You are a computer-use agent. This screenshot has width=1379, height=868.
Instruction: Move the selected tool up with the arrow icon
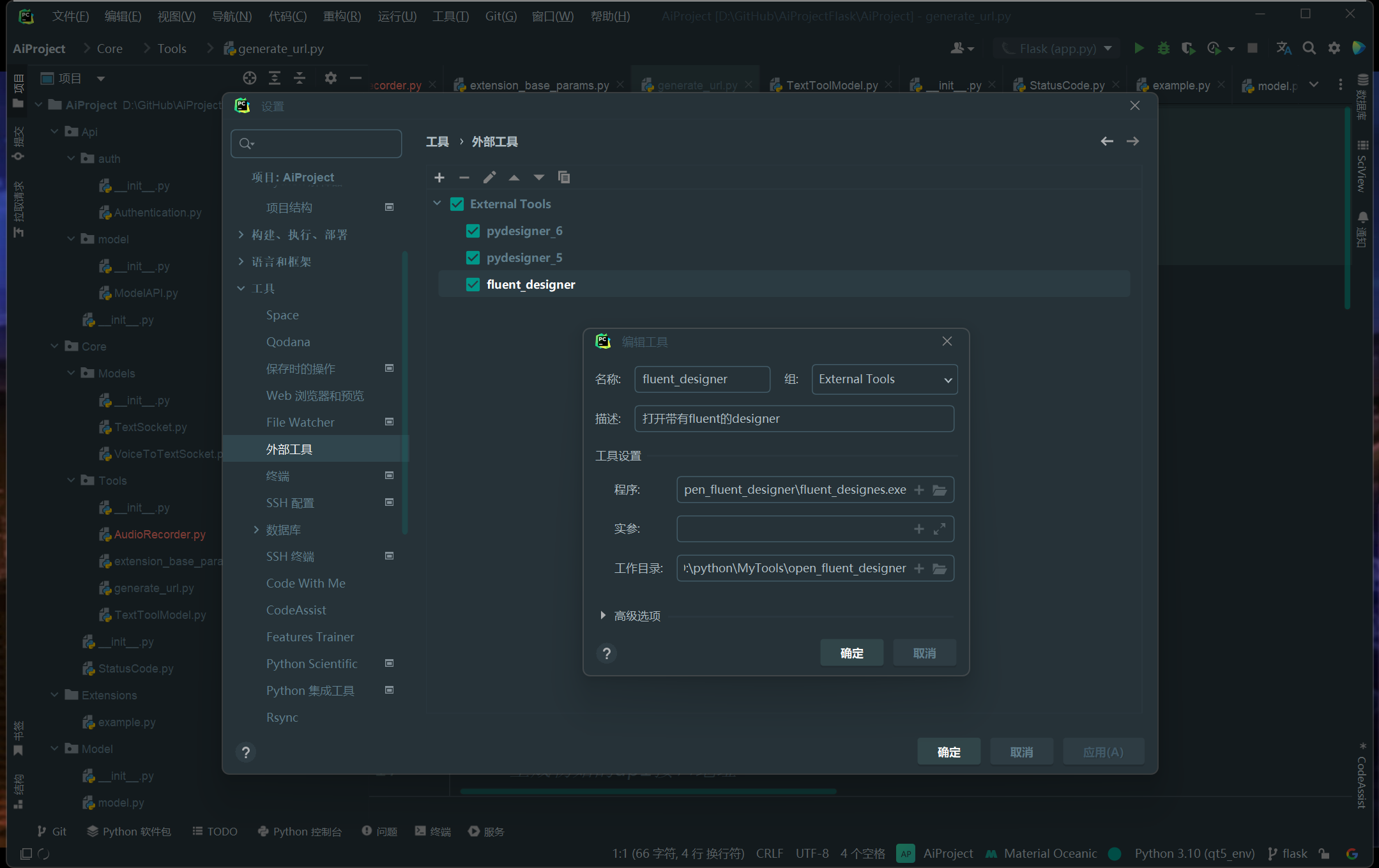point(514,178)
